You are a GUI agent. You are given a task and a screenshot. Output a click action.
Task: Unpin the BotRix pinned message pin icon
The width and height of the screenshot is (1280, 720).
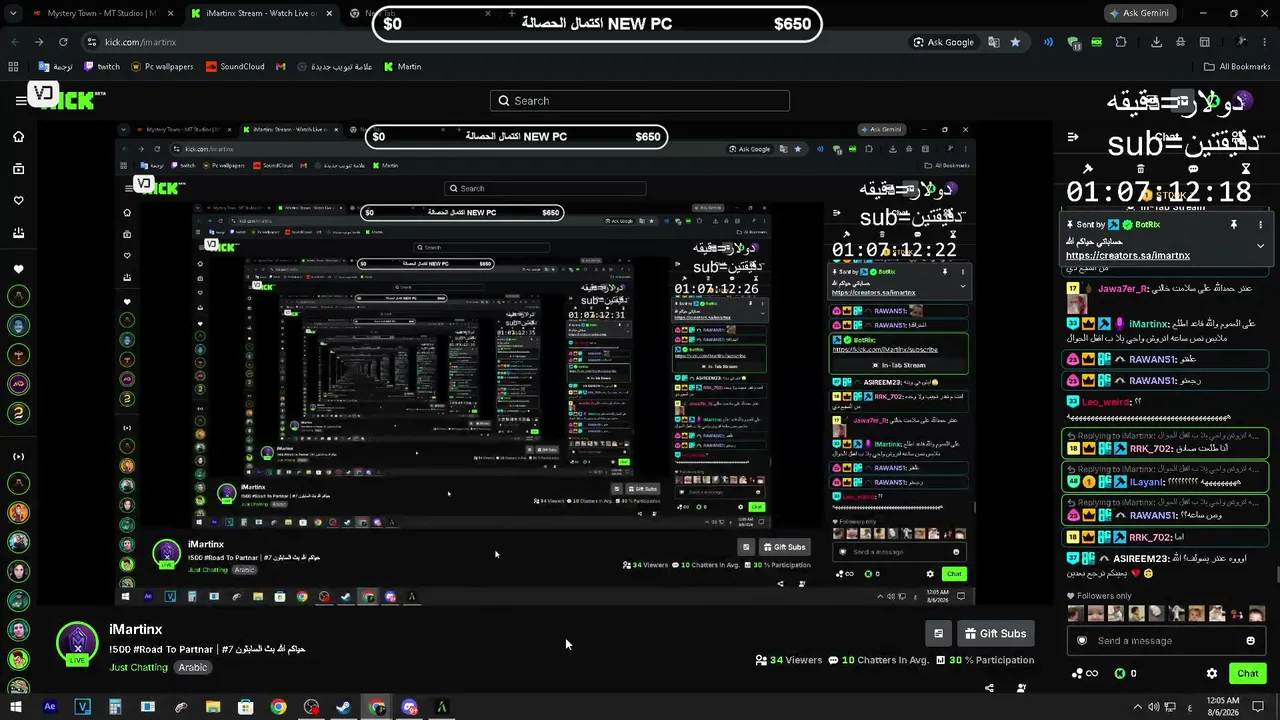coord(1234,225)
